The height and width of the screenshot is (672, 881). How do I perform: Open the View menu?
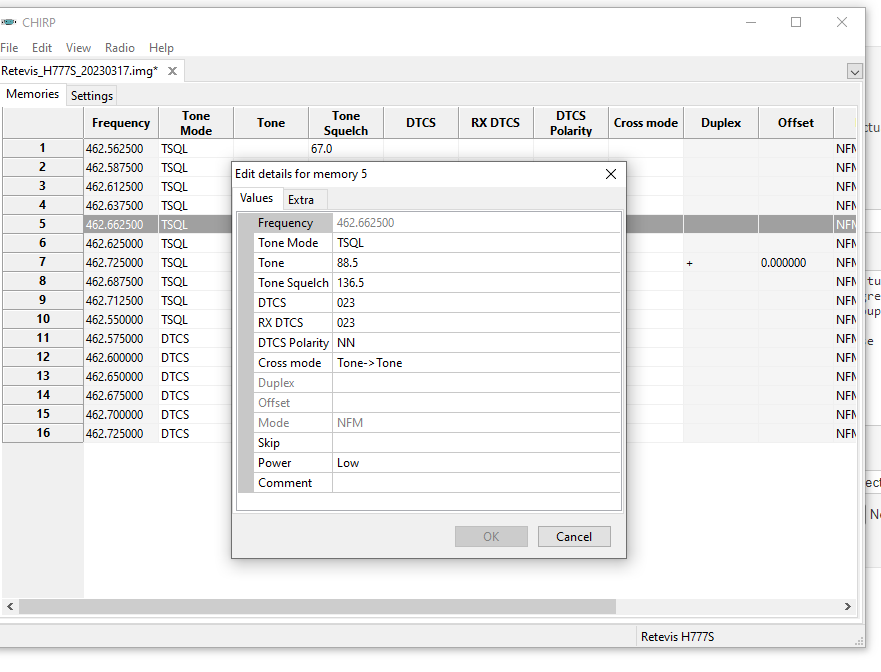tap(78, 48)
